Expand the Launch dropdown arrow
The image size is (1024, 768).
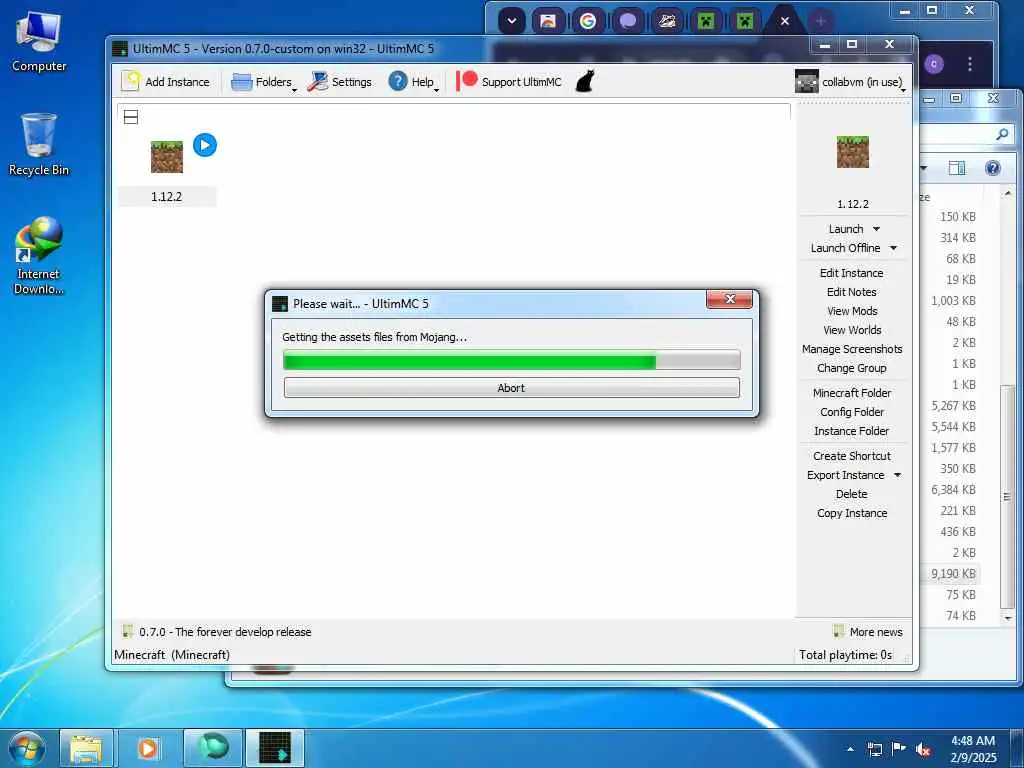876,229
